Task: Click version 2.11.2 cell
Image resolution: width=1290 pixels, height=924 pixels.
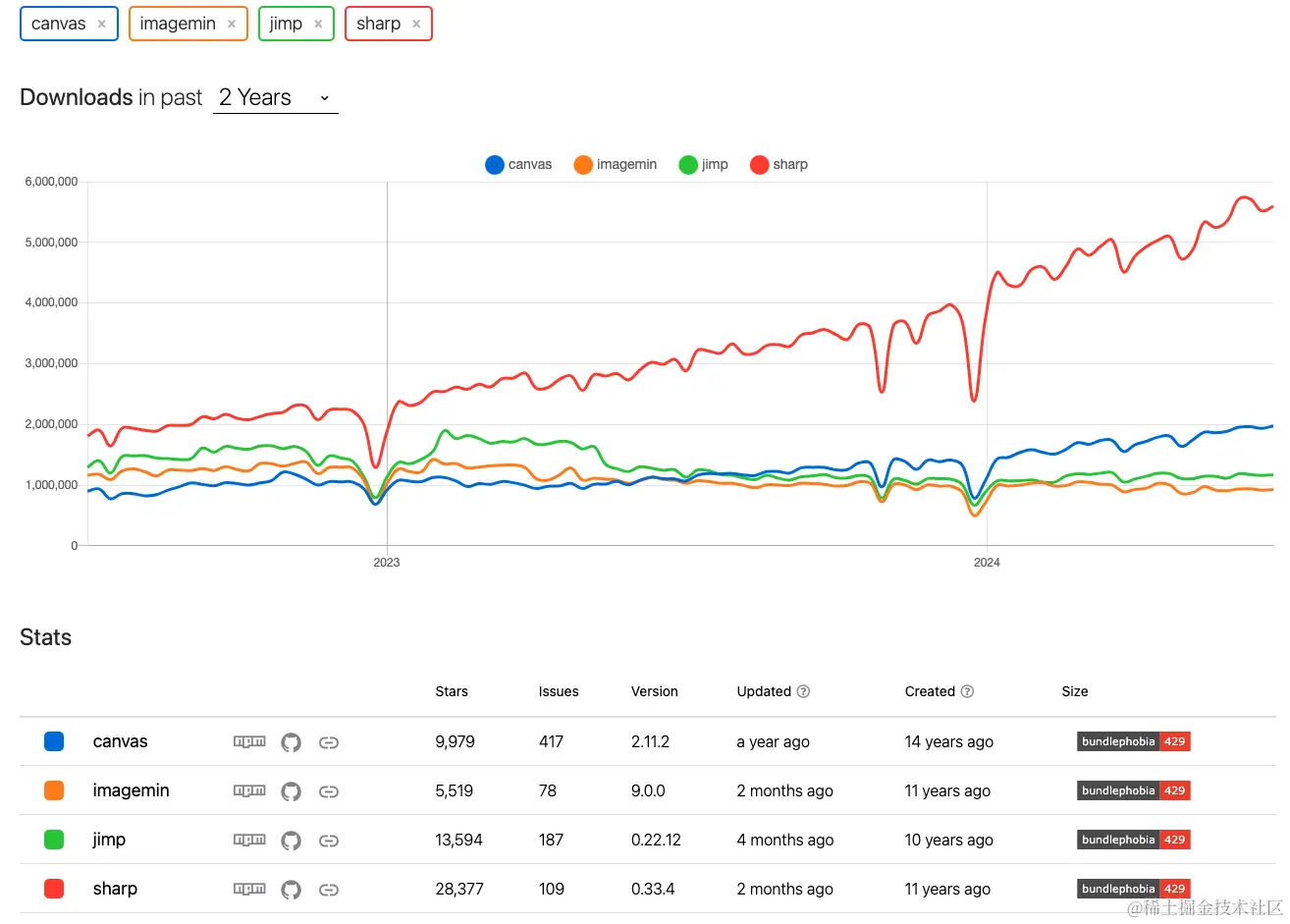Action: click(650, 741)
